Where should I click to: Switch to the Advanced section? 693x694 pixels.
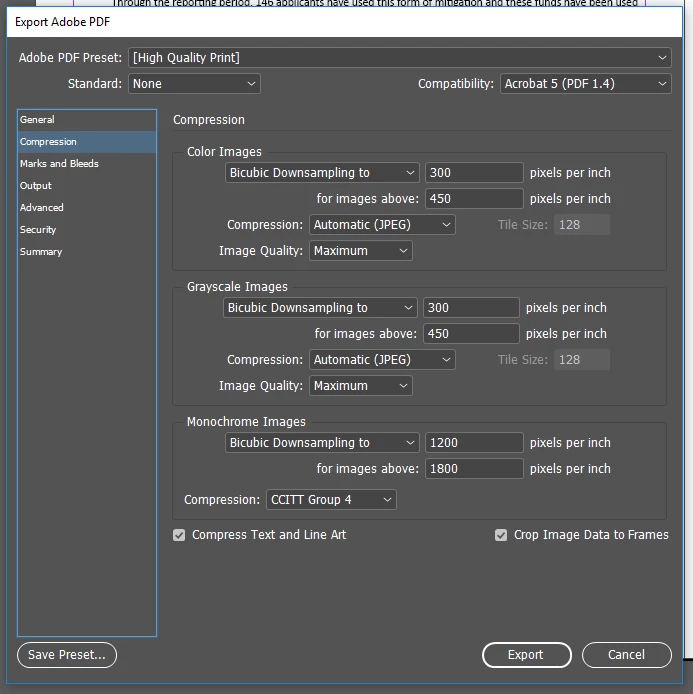pos(87,208)
